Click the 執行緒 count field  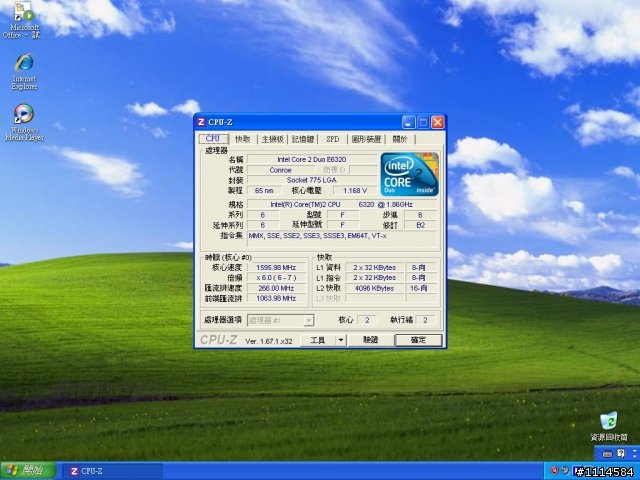pyautogui.click(x=425, y=320)
